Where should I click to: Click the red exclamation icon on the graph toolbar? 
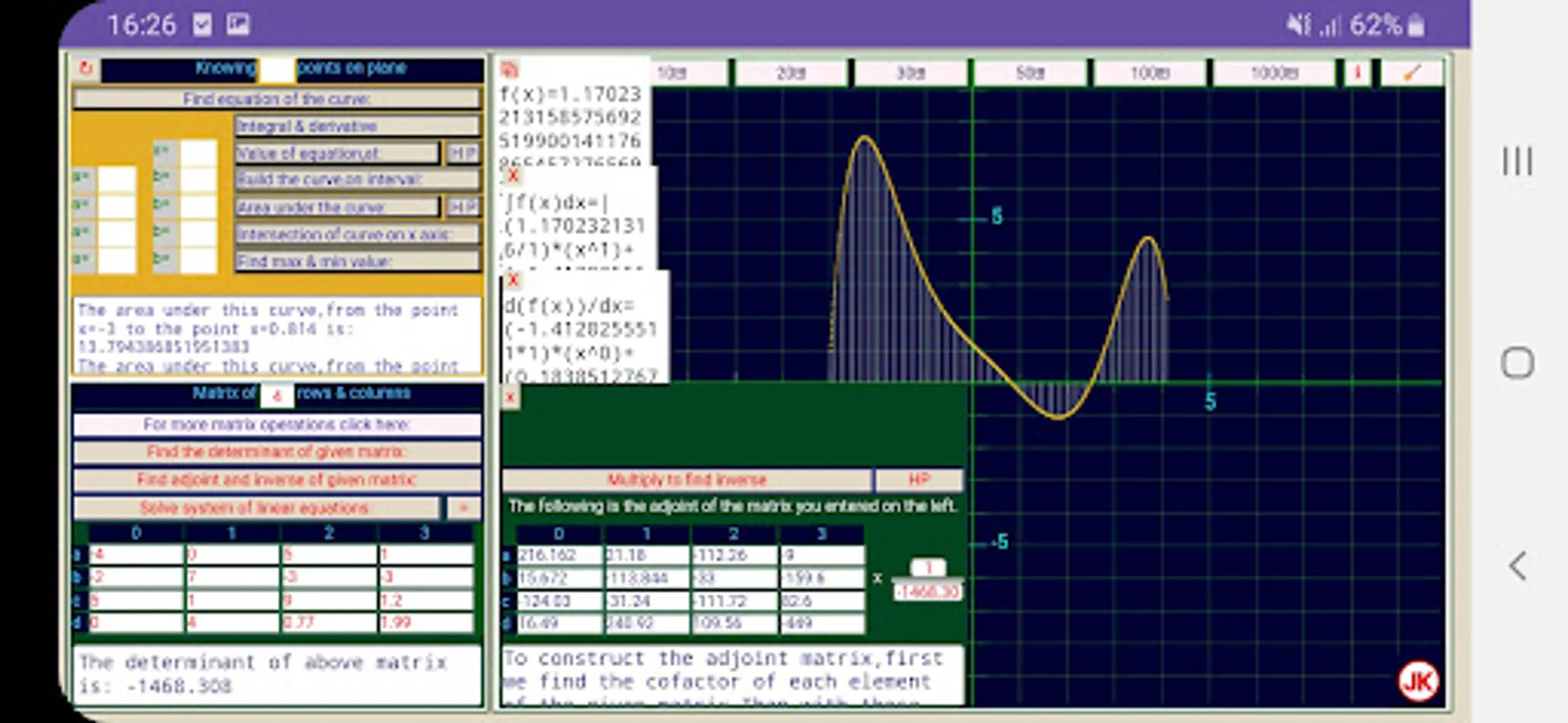1358,72
